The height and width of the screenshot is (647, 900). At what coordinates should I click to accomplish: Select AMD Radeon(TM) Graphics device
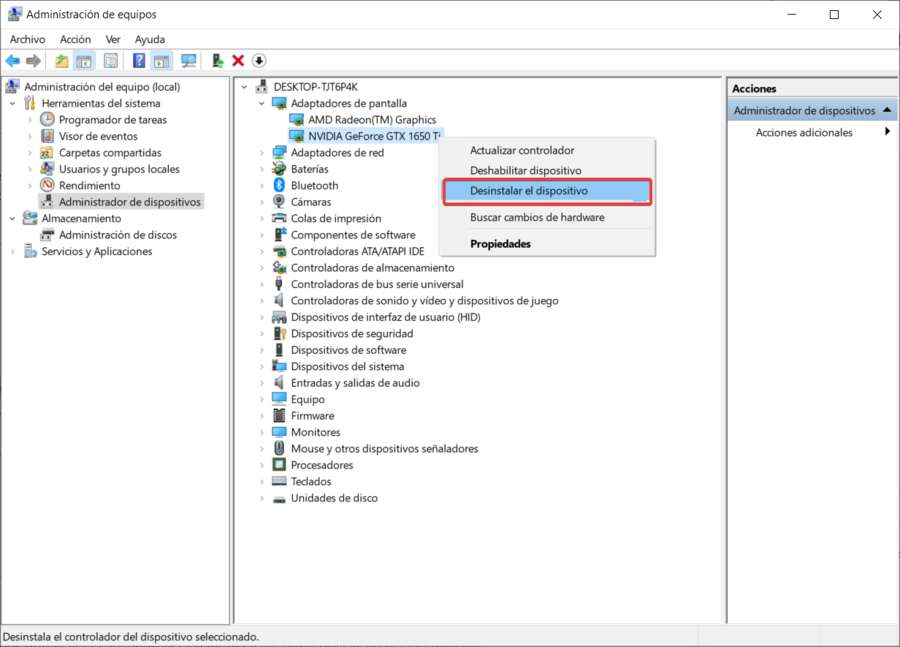(x=372, y=119)
